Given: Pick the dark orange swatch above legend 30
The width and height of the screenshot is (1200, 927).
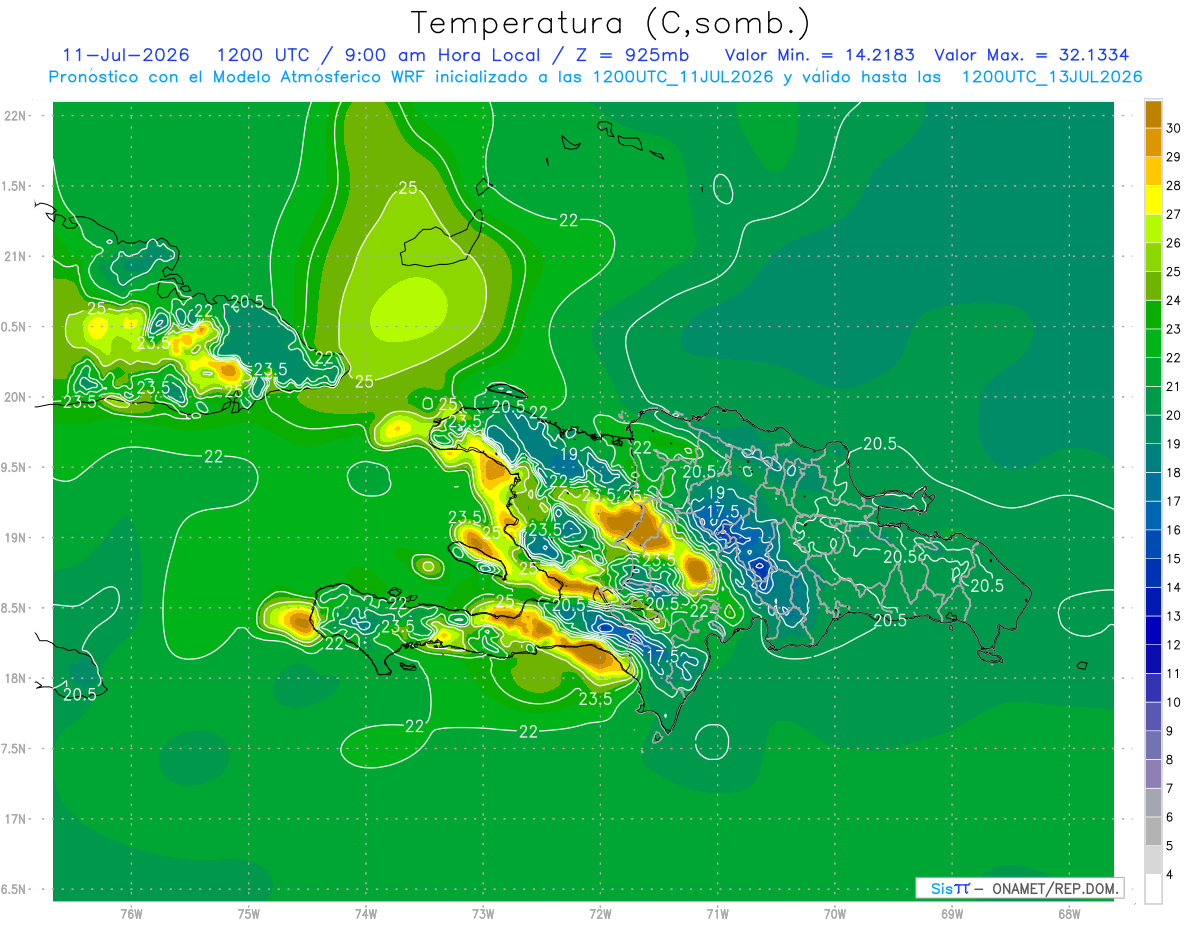Looking at the screenshot, I should (x=1153, y=114).
